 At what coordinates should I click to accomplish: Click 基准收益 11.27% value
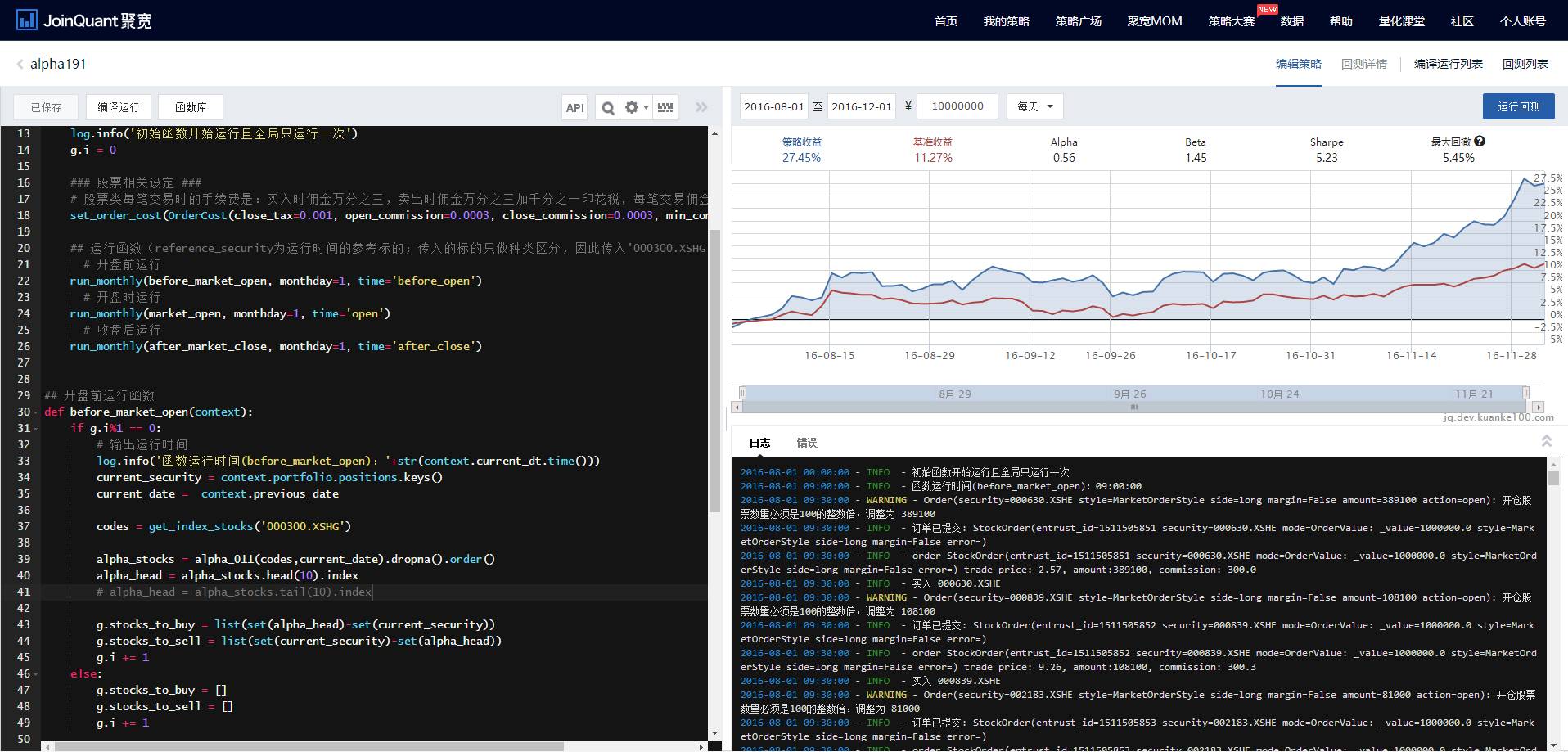pyautogui.click(x=933, y=158)
